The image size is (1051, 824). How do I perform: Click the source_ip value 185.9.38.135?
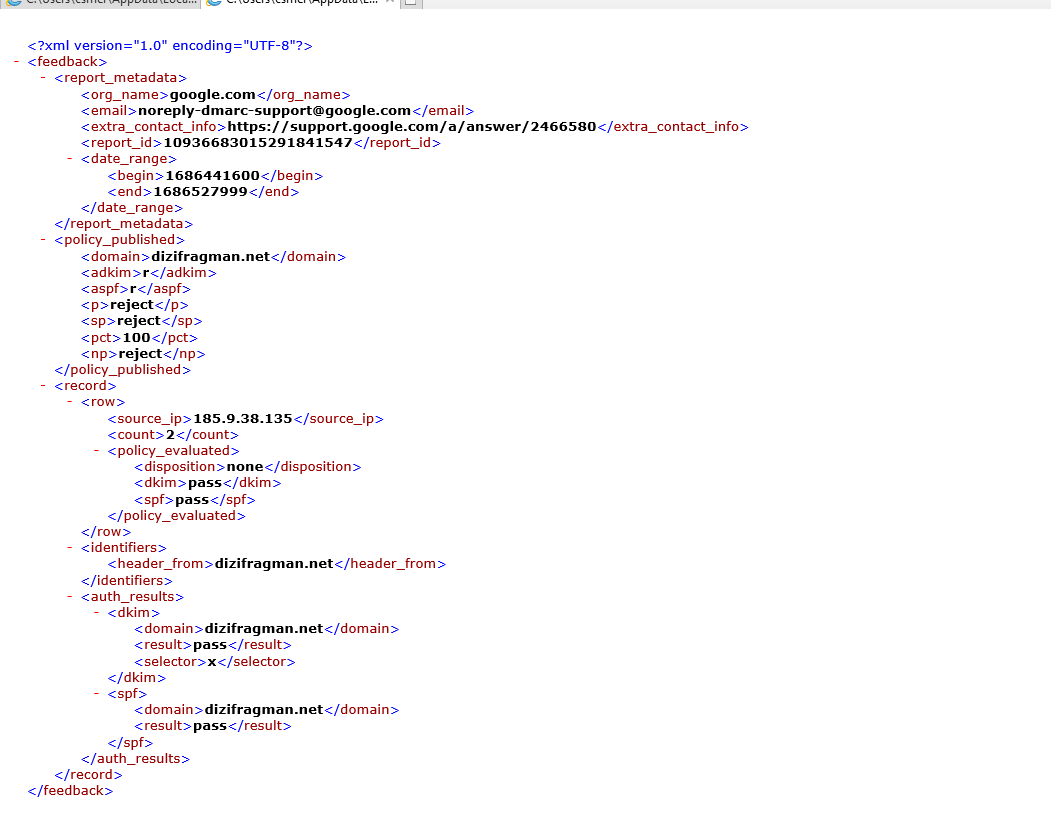coord(243,419)
